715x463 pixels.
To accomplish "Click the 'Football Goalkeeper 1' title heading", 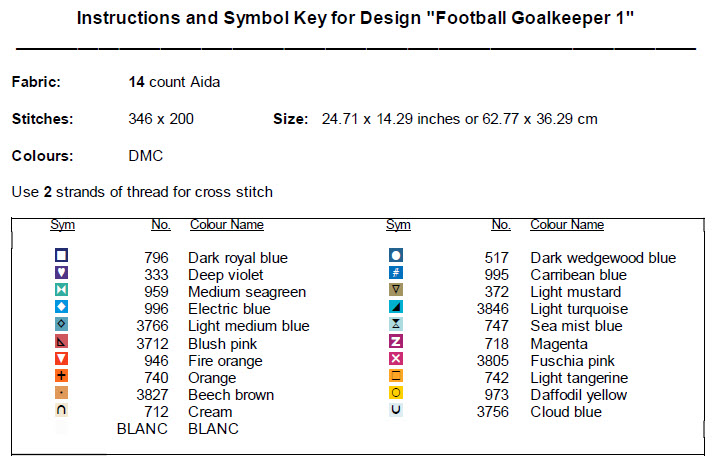I will point(356,19).
